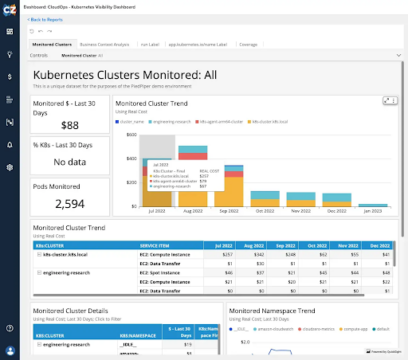Open the app.kubernetes.io/name Label tab
408x360 pixels.
[198, 44]
